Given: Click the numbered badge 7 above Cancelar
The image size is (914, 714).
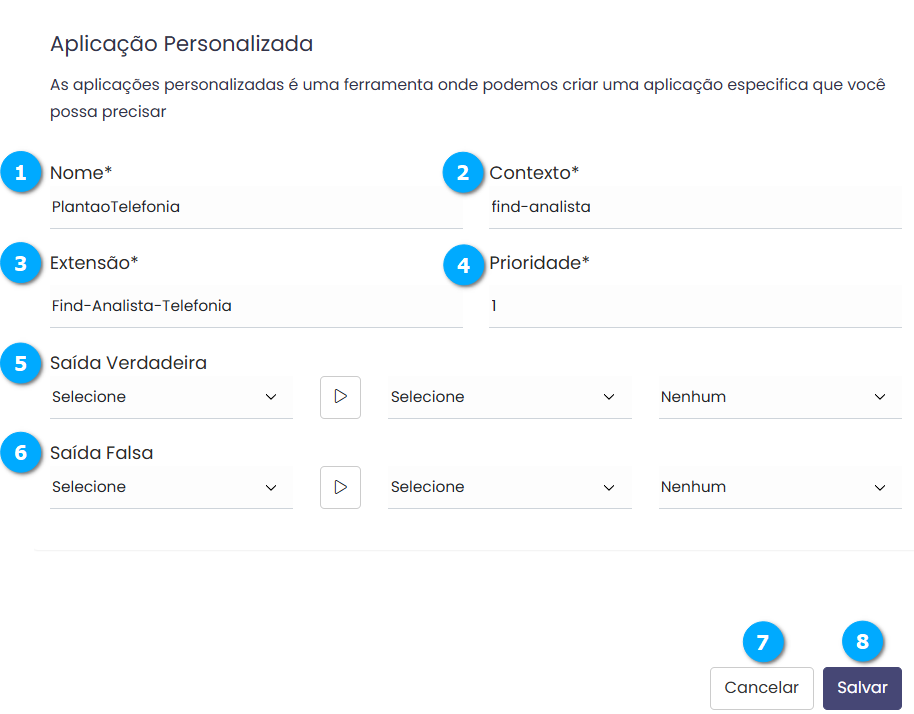Looking at the screenshot, I should pyautogui.click(x=763, y=643).
